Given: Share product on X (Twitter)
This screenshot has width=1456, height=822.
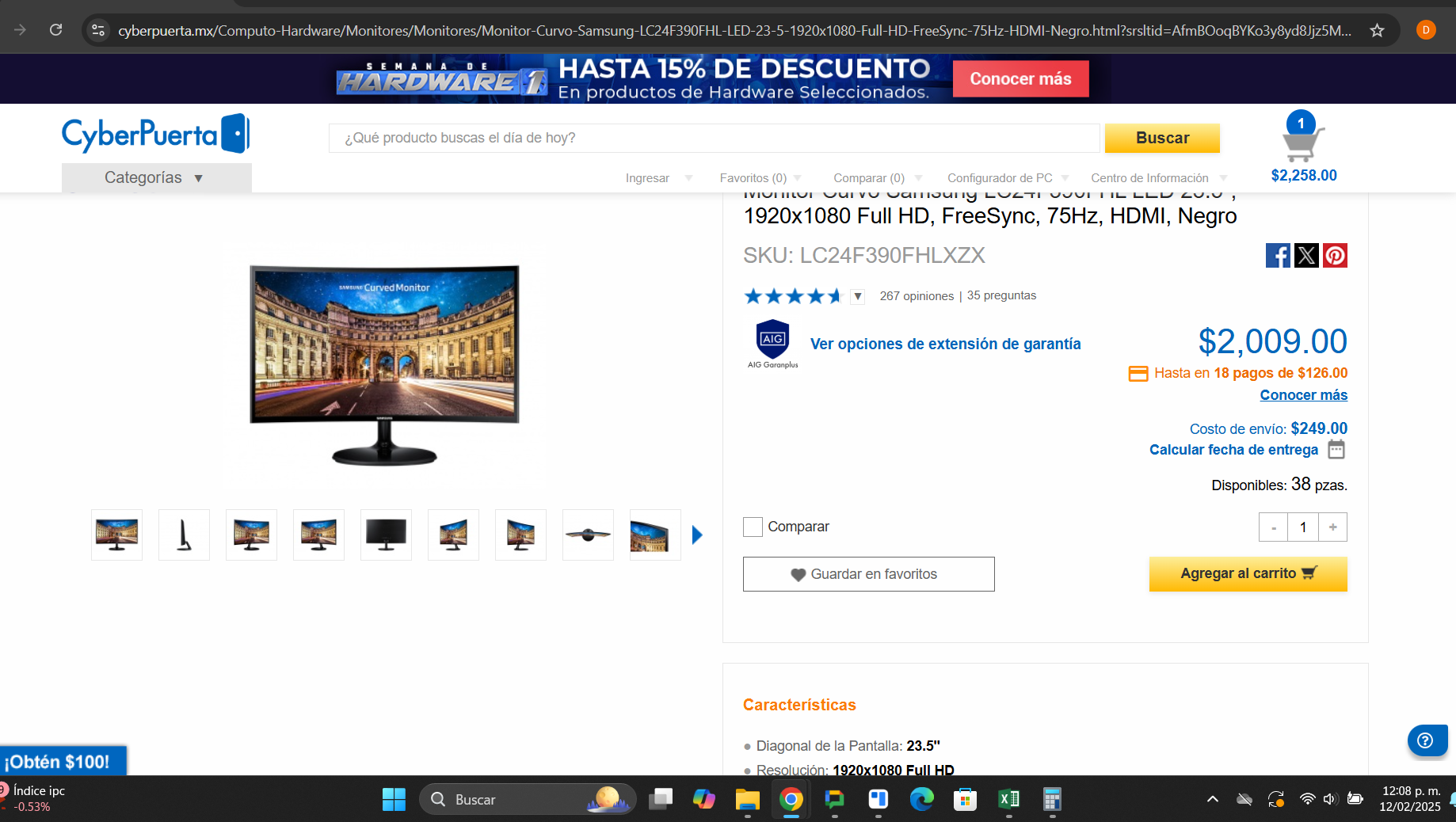Looking at the screenshot, I should pos(1306,256).
